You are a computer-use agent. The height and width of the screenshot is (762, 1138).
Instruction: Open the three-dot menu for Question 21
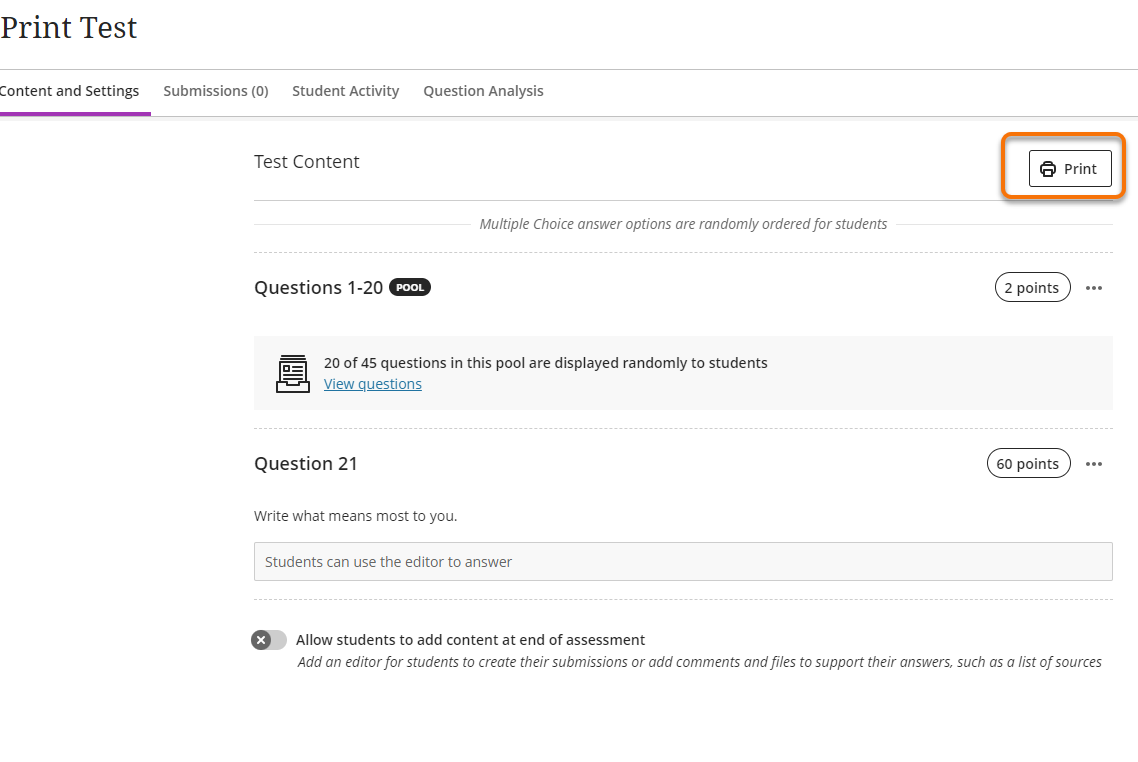1094,464
